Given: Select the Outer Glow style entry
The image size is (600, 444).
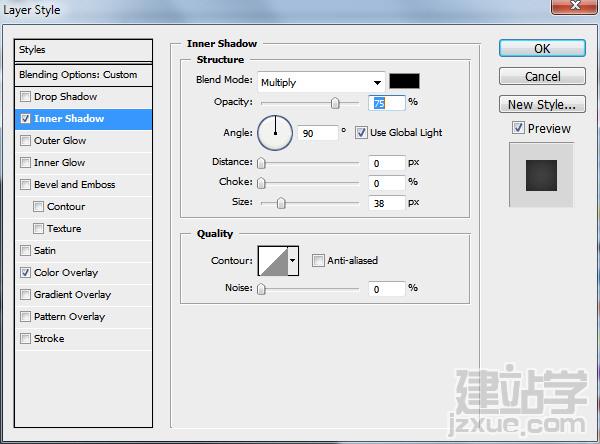Looking at the screenshot, I should 60,140.
